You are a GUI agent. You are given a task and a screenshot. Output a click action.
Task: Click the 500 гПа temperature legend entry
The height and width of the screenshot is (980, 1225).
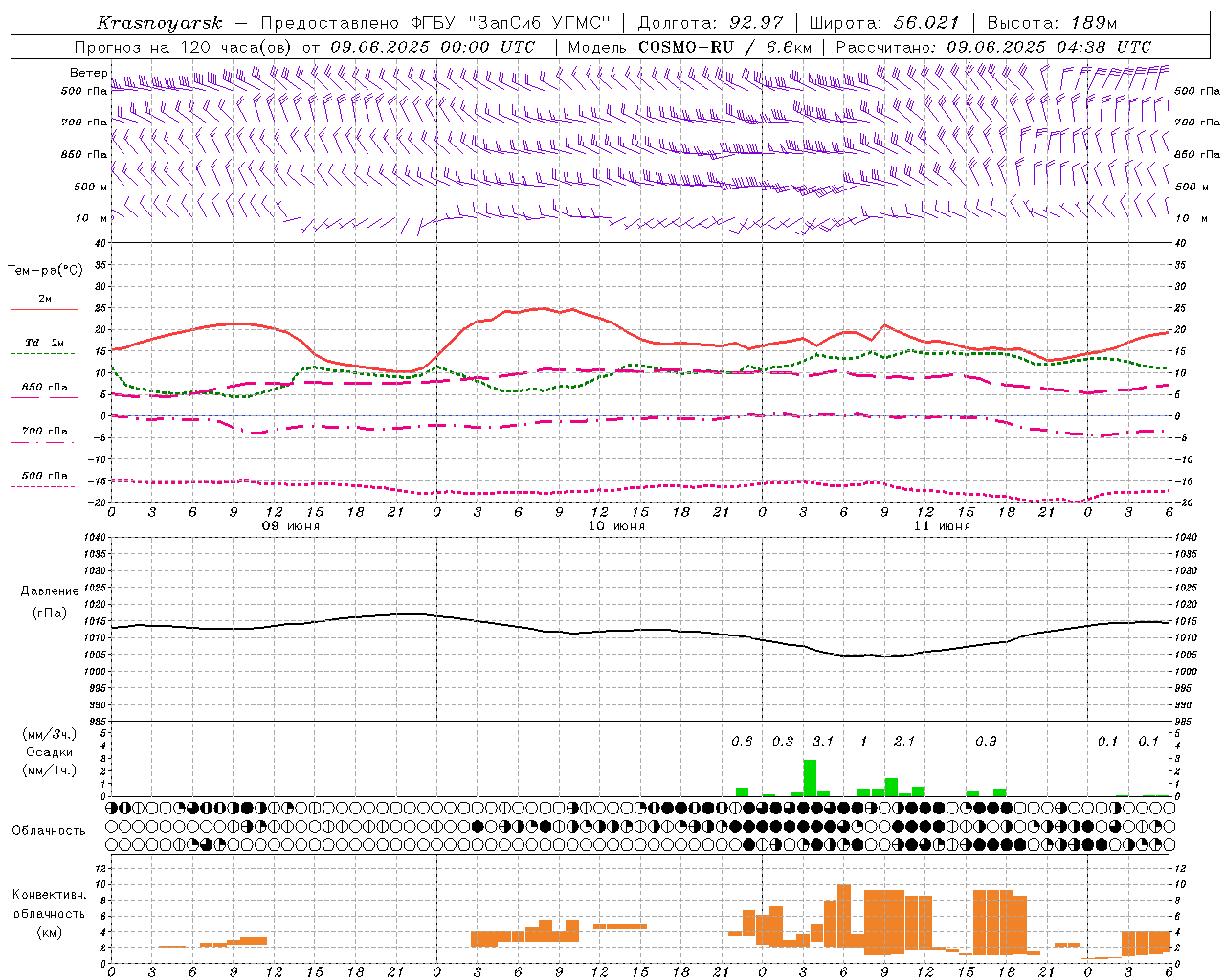[45, 476]
